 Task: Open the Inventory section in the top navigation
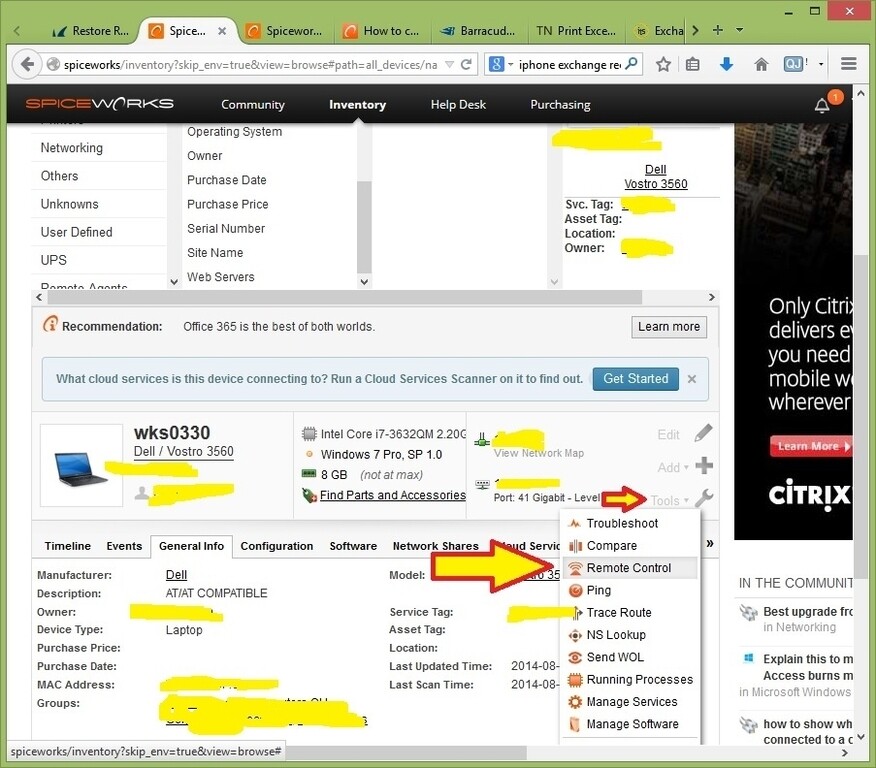(x=357, y=103)
